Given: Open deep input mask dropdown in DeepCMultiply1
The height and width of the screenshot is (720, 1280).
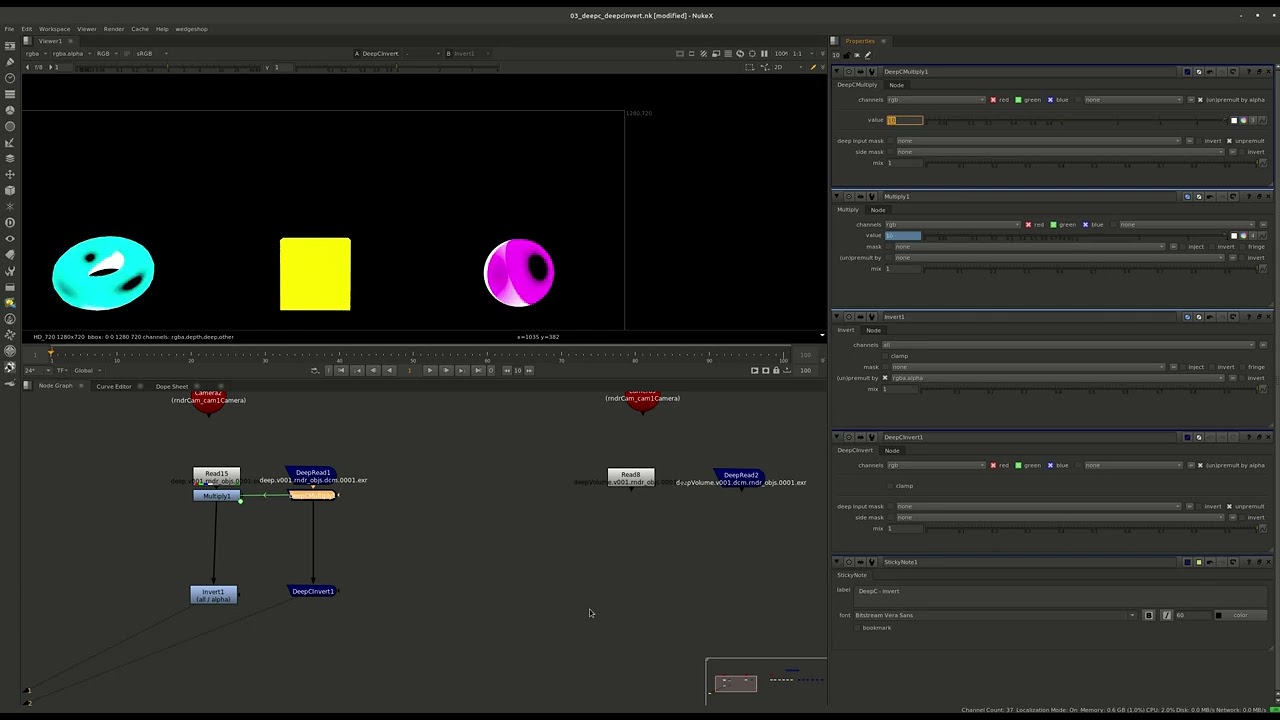Looking at the screenshot, I should point(1037,141).
